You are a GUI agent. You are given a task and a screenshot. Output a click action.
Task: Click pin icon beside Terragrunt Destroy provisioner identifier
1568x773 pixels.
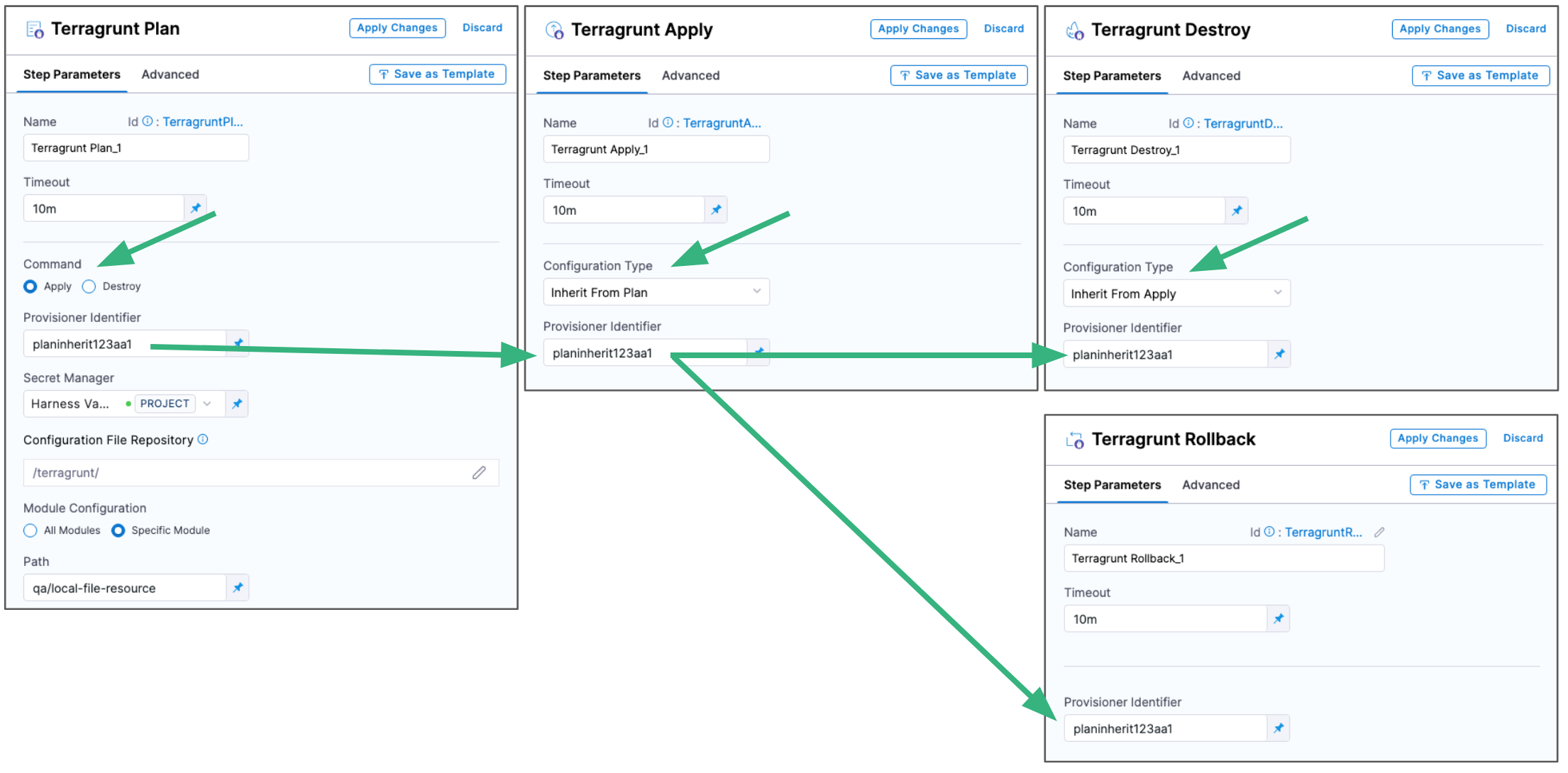[1279, 355]
